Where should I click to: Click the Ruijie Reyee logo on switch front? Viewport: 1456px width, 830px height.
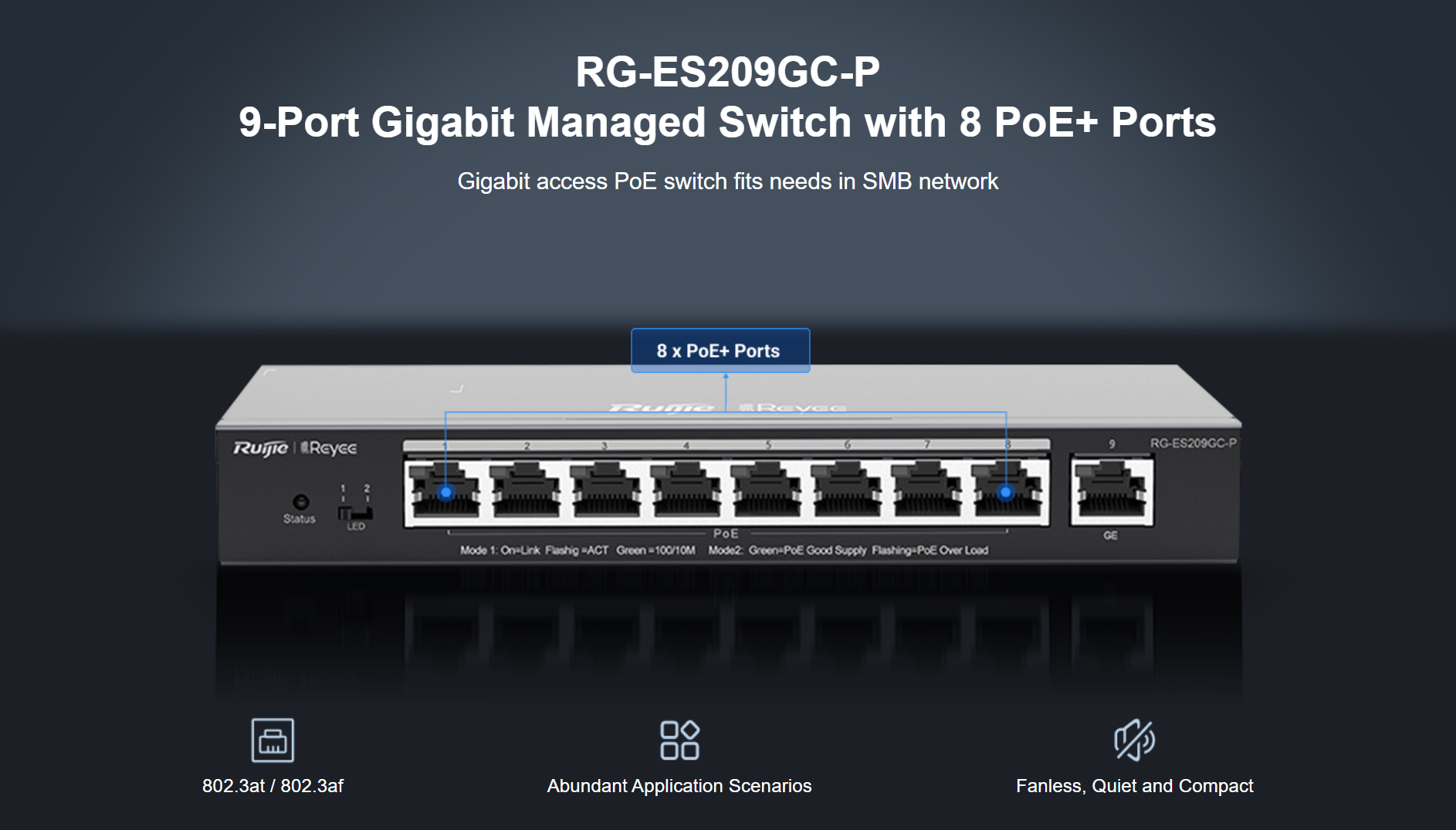295,449
